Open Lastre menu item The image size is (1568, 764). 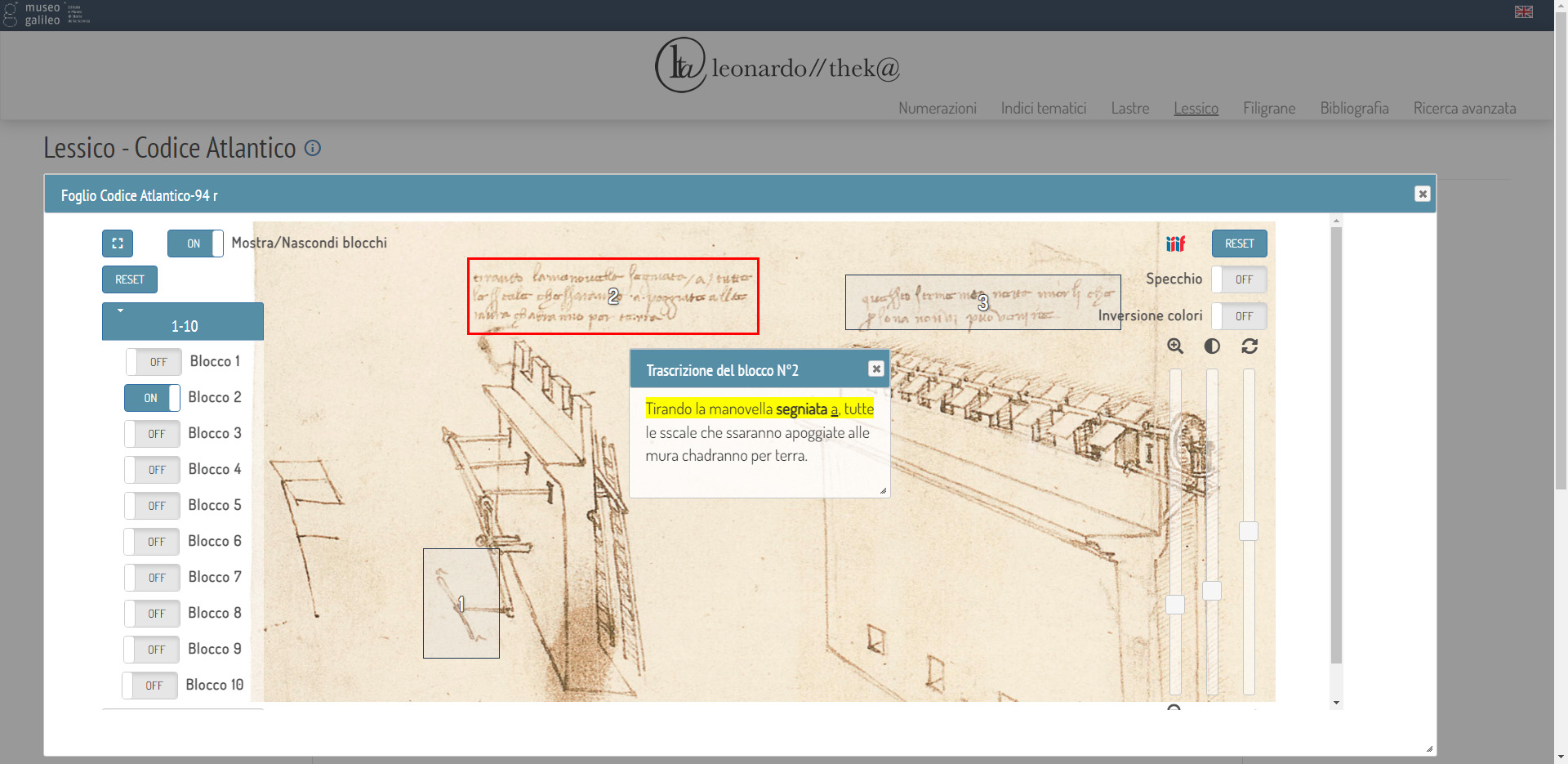(1130, 108)
